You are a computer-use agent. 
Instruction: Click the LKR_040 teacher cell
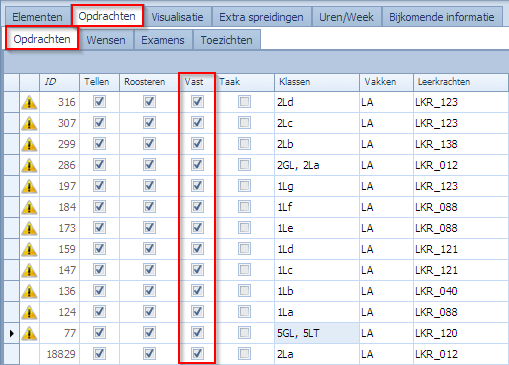[x=436, y=291]
